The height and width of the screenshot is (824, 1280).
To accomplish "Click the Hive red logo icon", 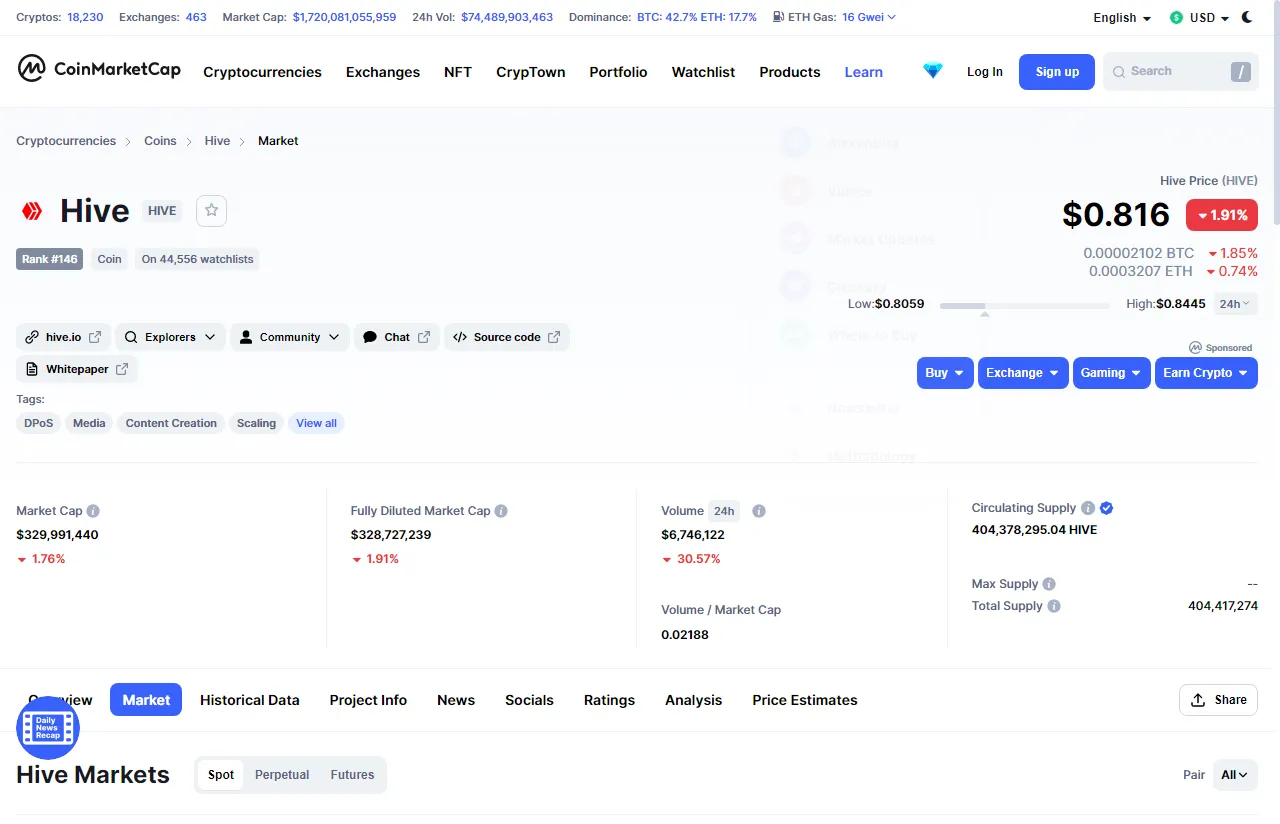I will tap(32, 211).
